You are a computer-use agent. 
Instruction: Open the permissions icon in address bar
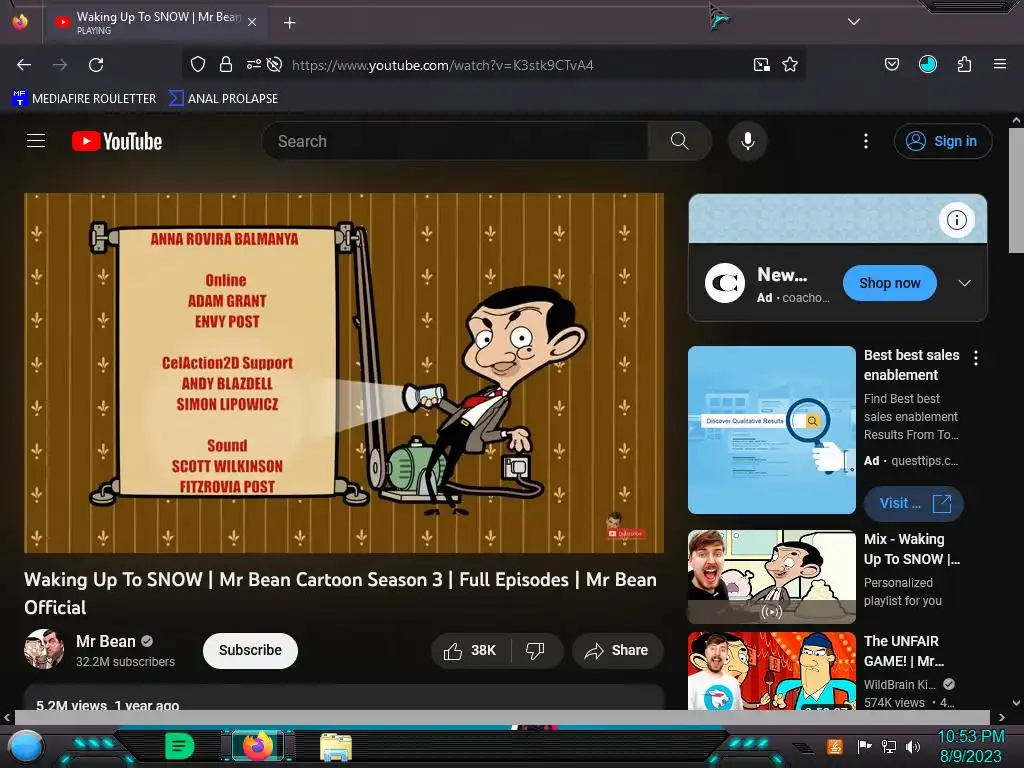point(253,64)
